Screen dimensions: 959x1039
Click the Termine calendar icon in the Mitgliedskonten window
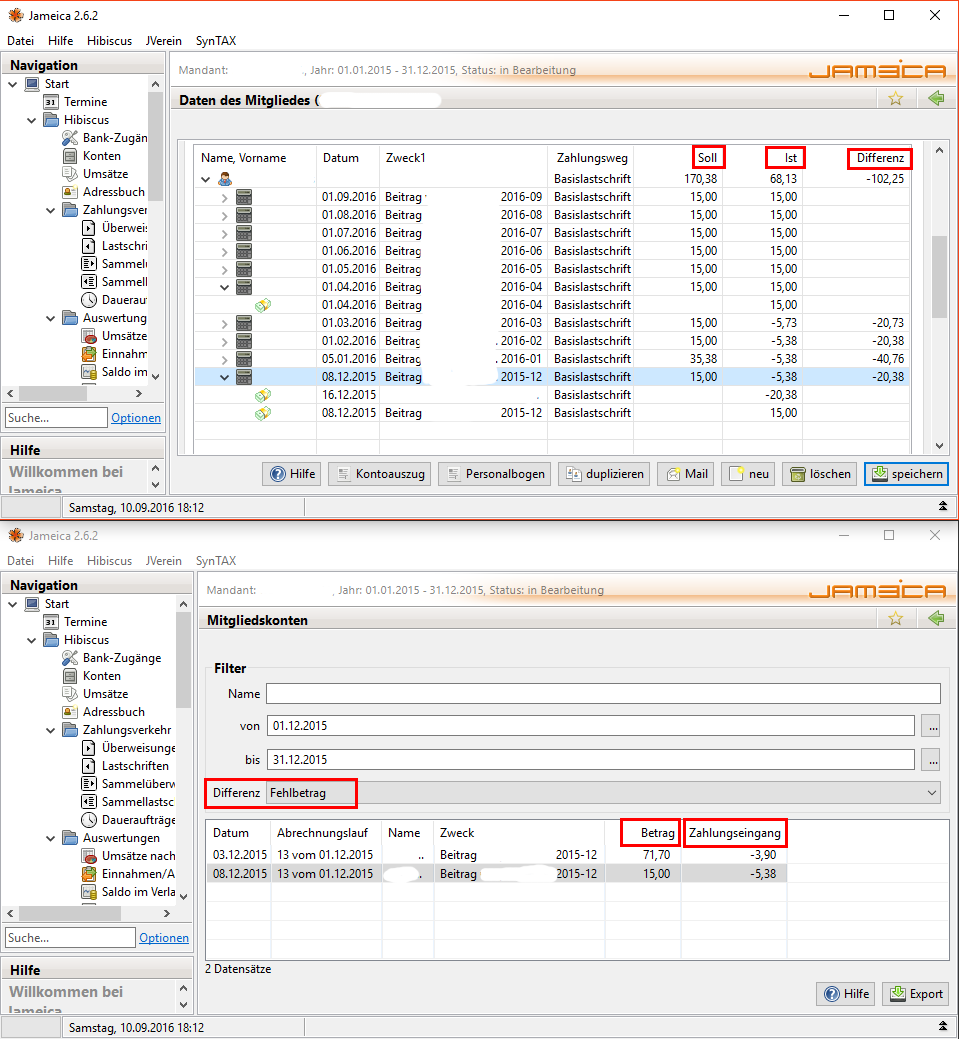(x=51, y=622)
